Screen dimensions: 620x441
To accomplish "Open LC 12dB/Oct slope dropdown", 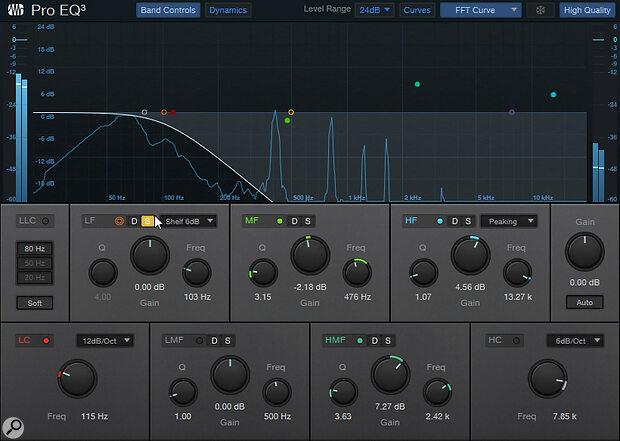I will (x=105, y=341).
